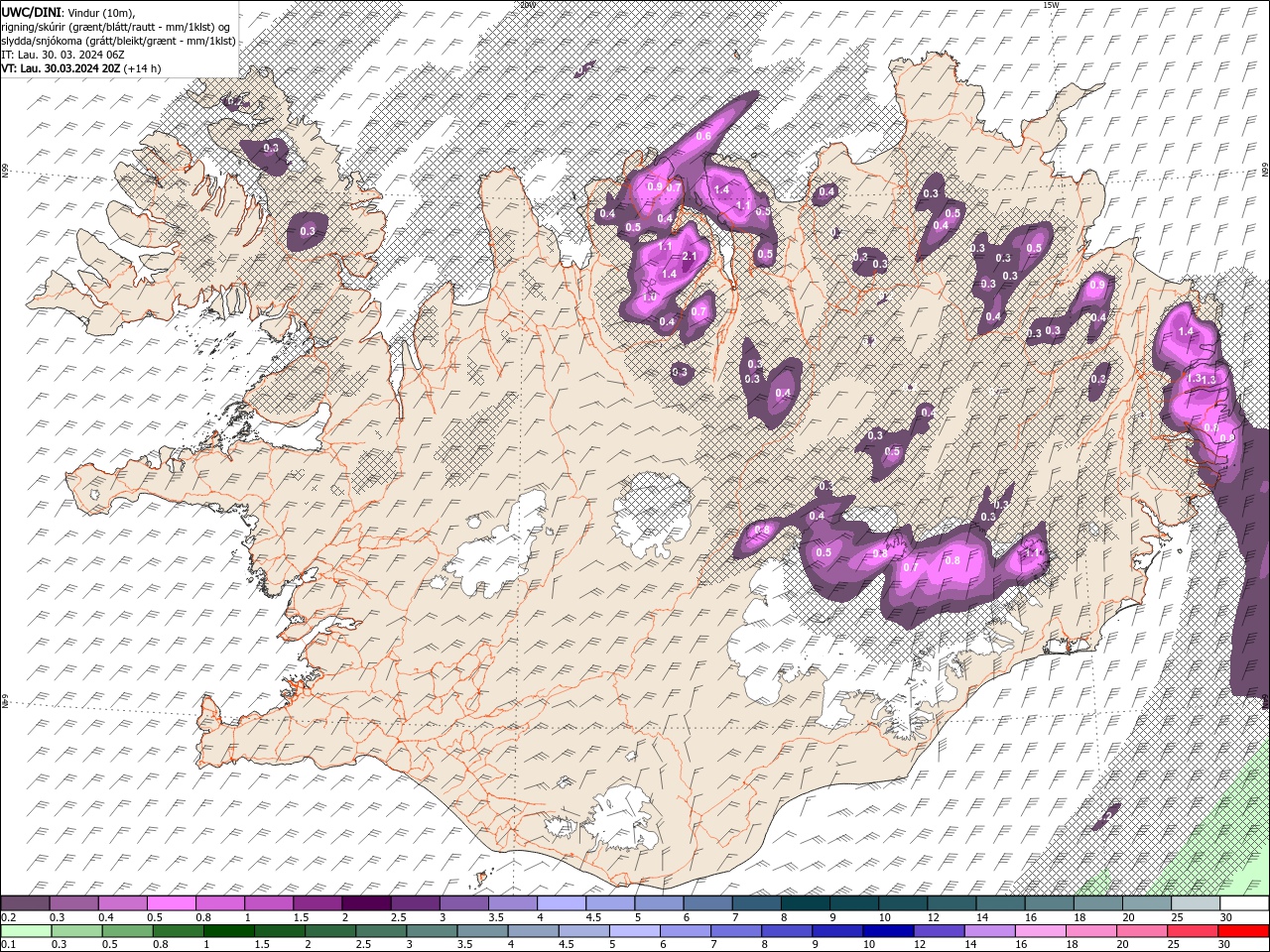
Task: Click the '15W' longitude label at the top
Action: point(1051,4)
